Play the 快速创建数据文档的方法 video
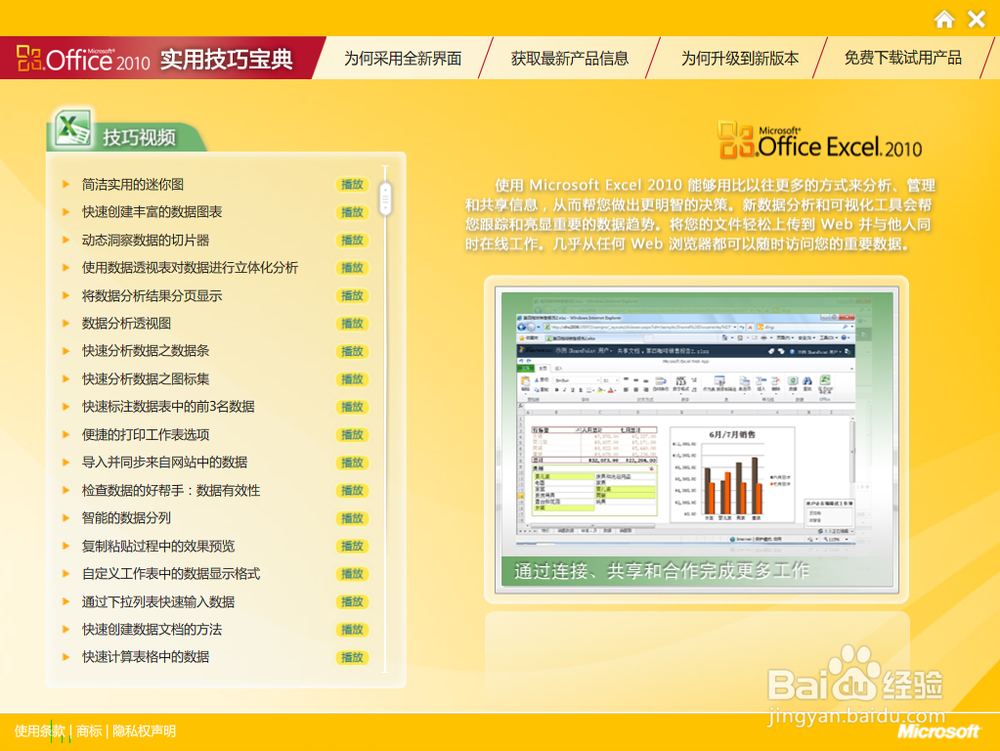The image size is (1000, 751). coord(352,630)
